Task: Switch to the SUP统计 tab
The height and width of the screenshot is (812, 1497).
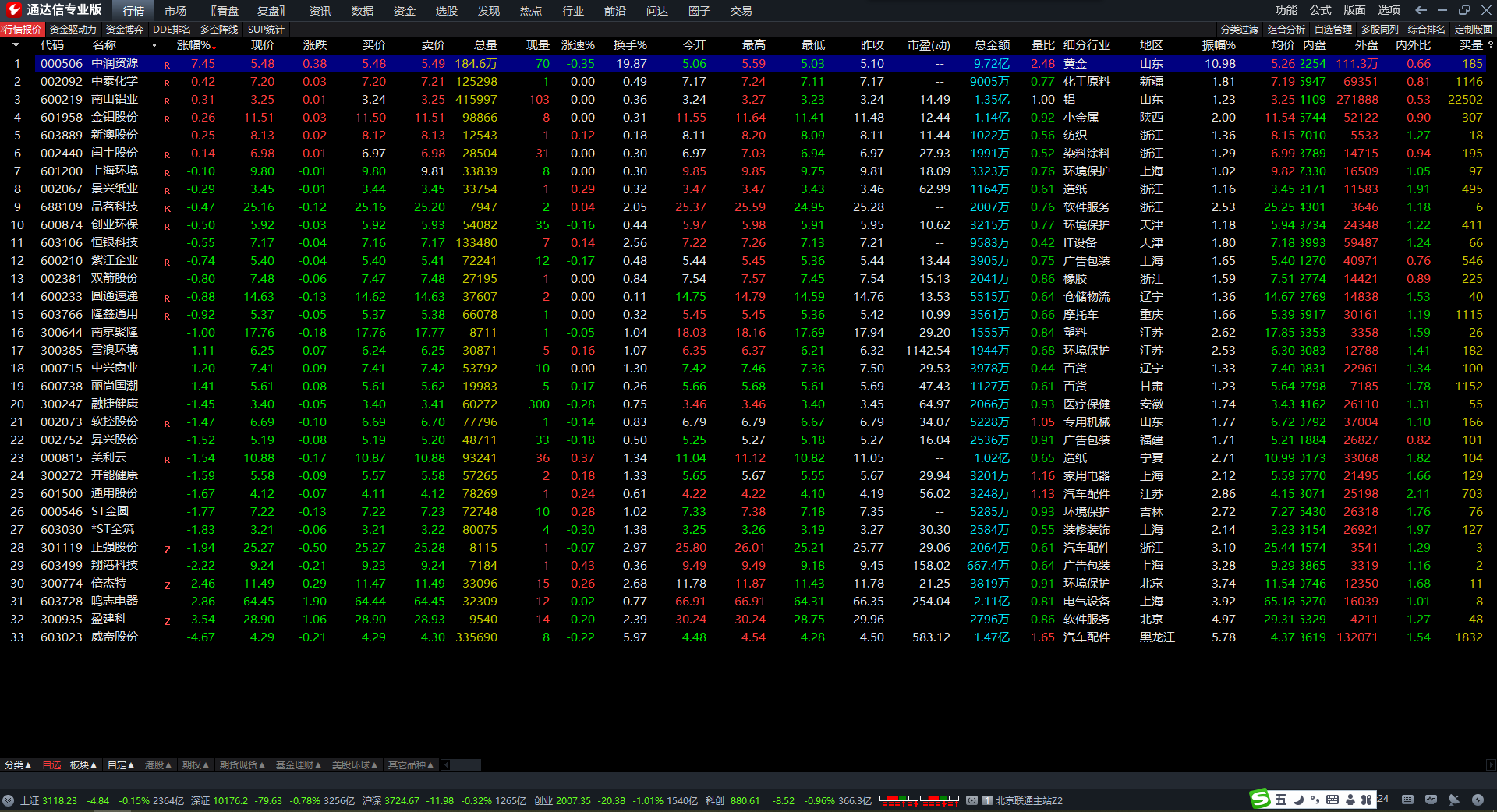Action: [x=266, y=30]
